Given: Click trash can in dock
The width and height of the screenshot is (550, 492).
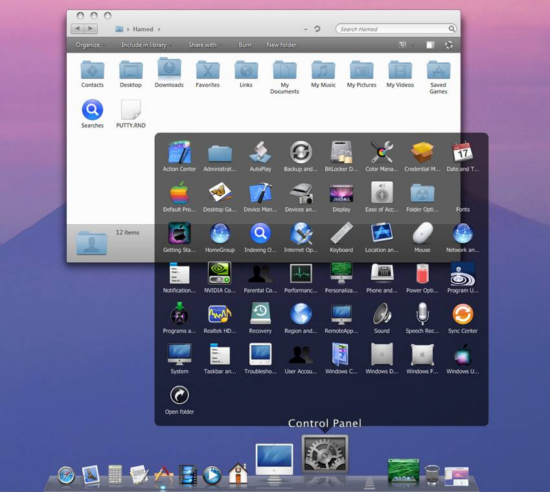Looking at the screenshot, I should coord(432,475).
